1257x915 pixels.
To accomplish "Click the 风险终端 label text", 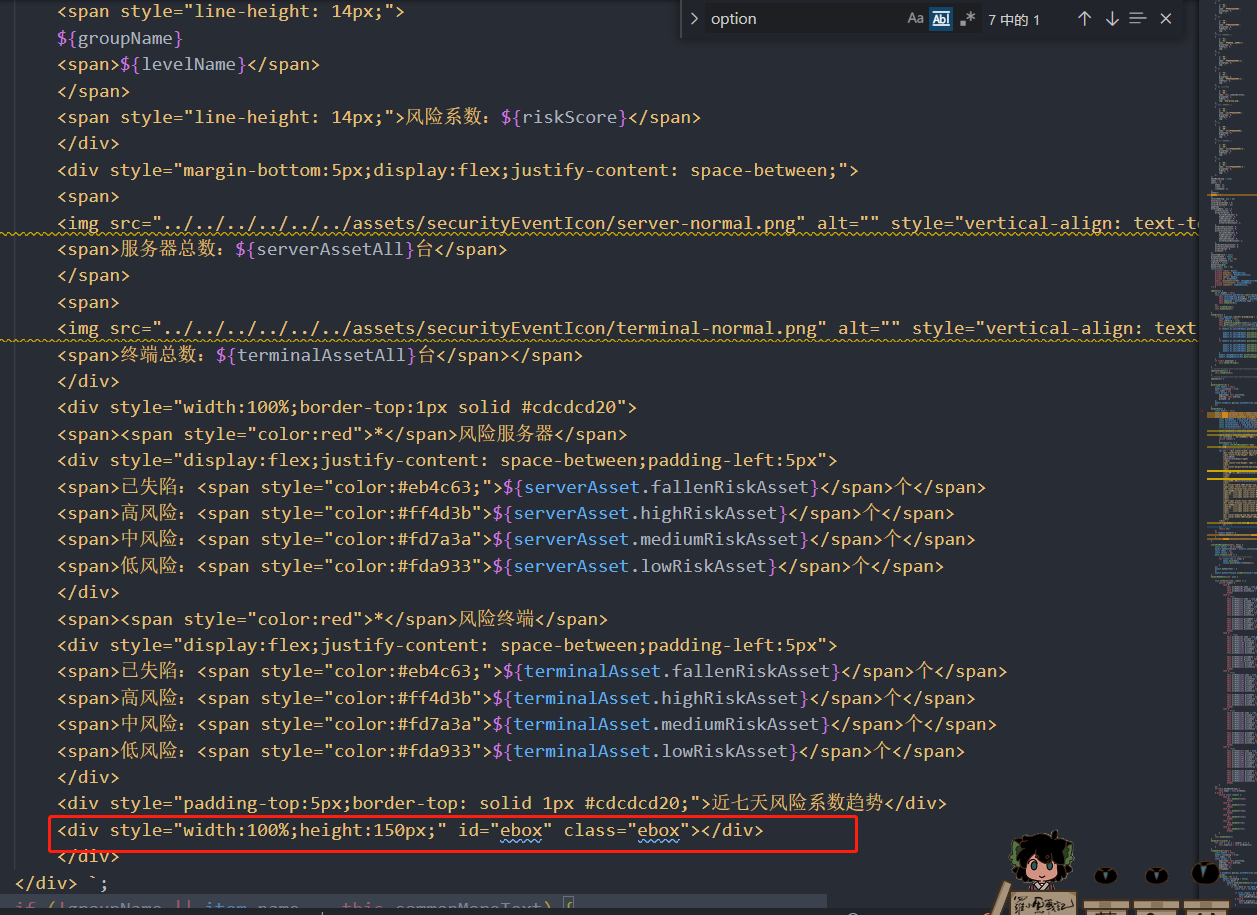I will pos(496,619).
